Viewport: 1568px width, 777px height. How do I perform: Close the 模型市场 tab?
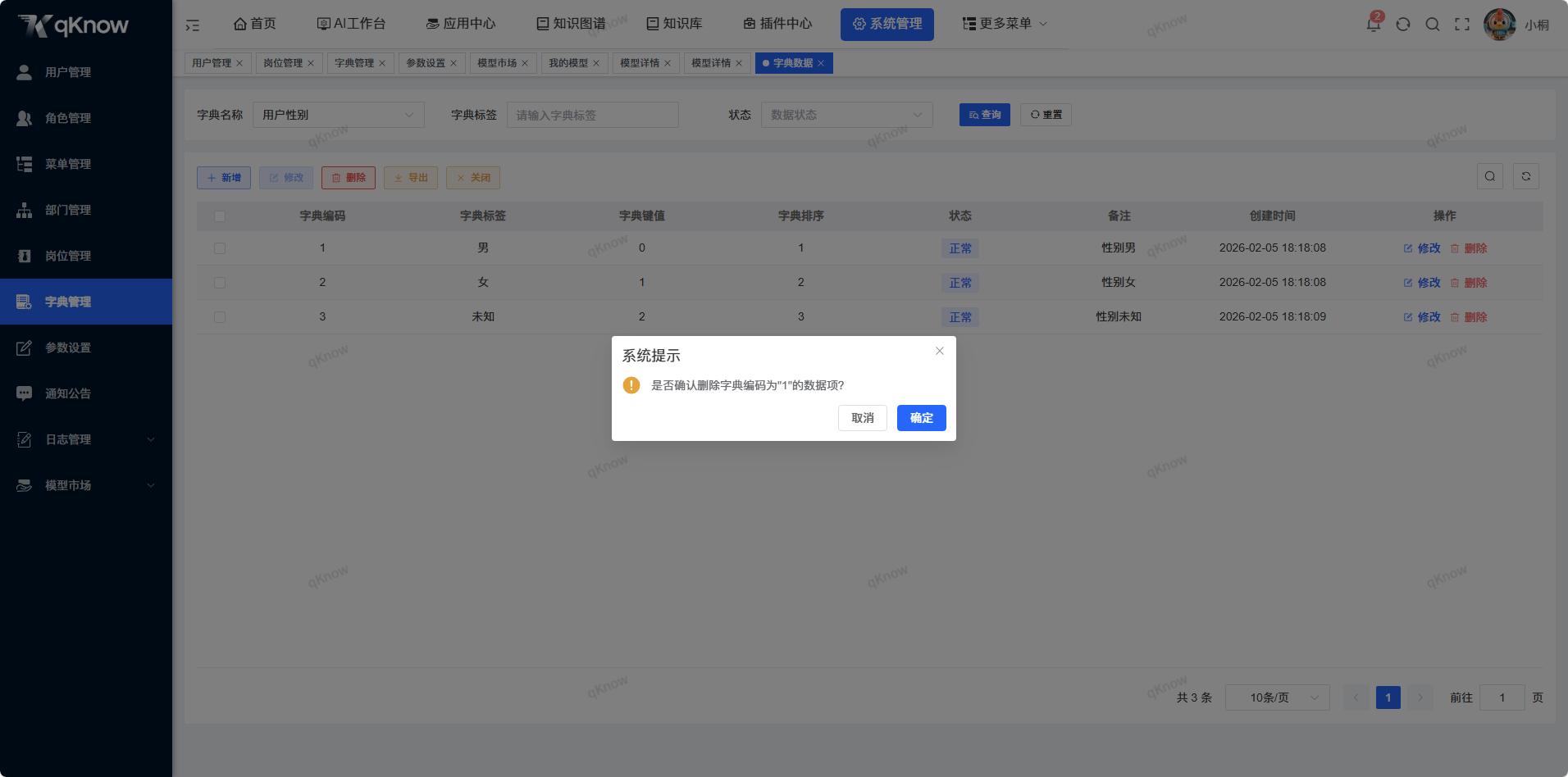(x=525, y=63)
